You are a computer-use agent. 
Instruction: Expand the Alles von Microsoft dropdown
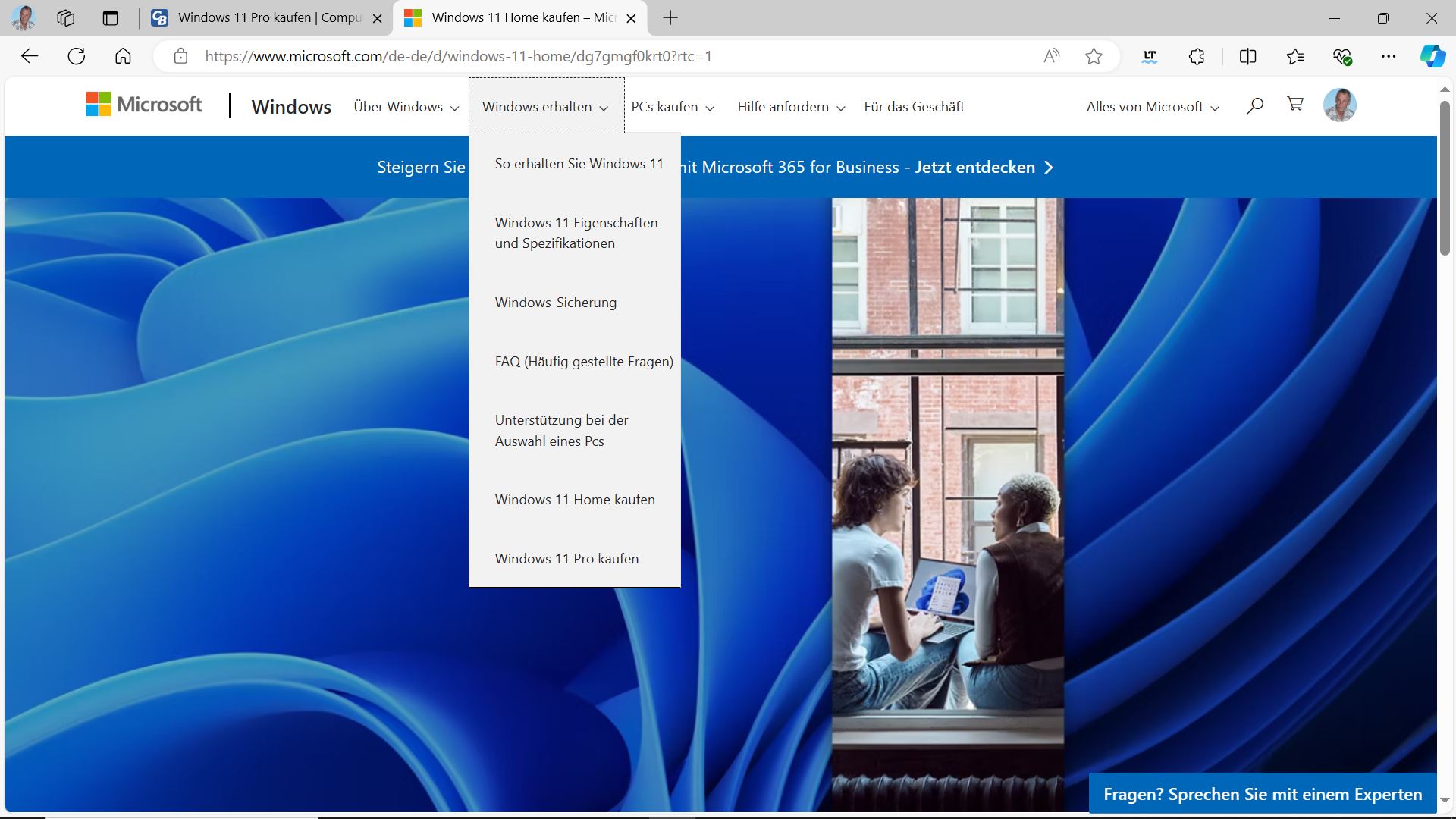(1152, 107)
